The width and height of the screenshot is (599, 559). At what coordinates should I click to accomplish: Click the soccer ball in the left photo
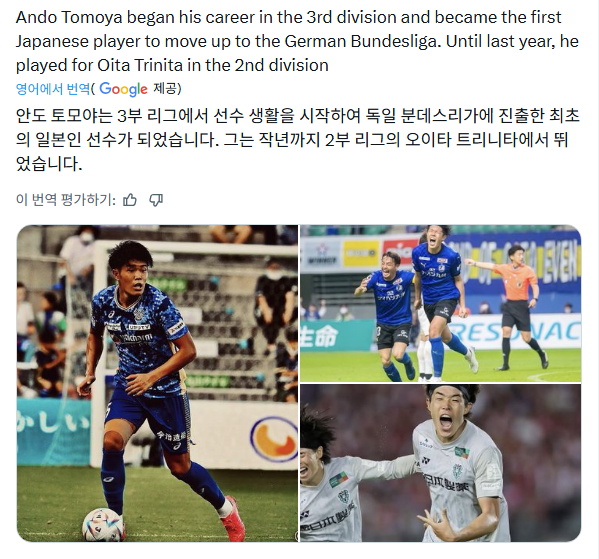[x=103, y=525]
